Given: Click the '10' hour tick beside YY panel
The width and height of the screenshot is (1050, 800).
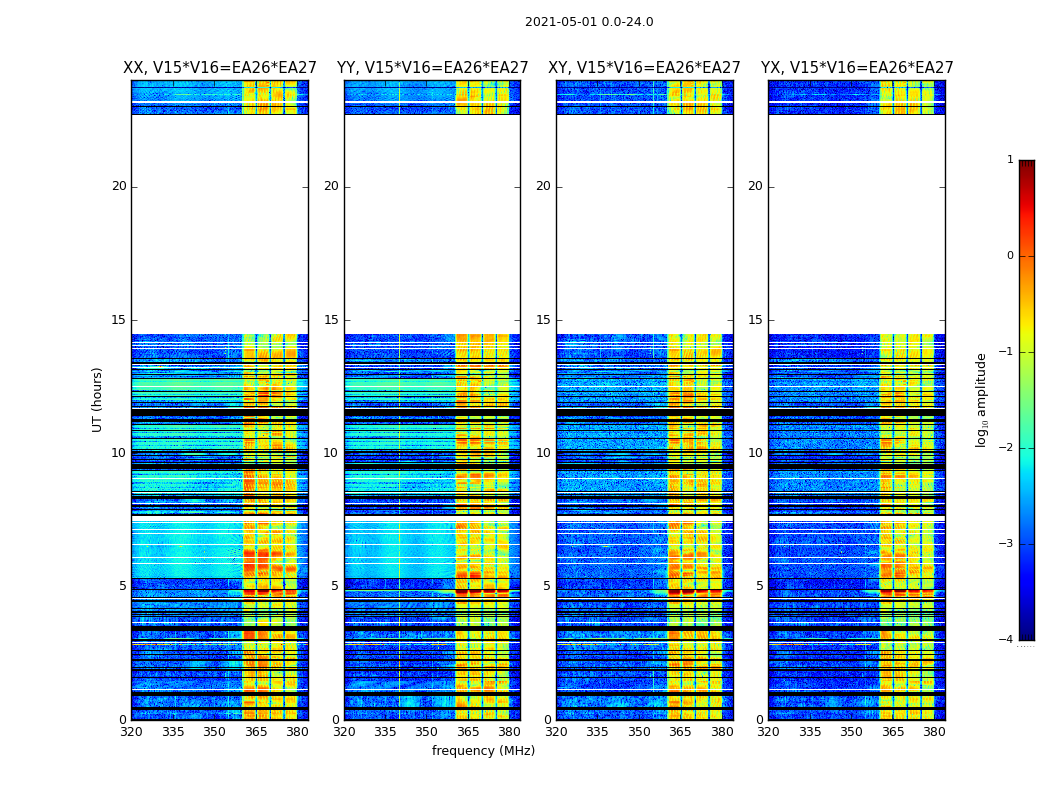Looking at the screenshot, I should tap(331, 453).
